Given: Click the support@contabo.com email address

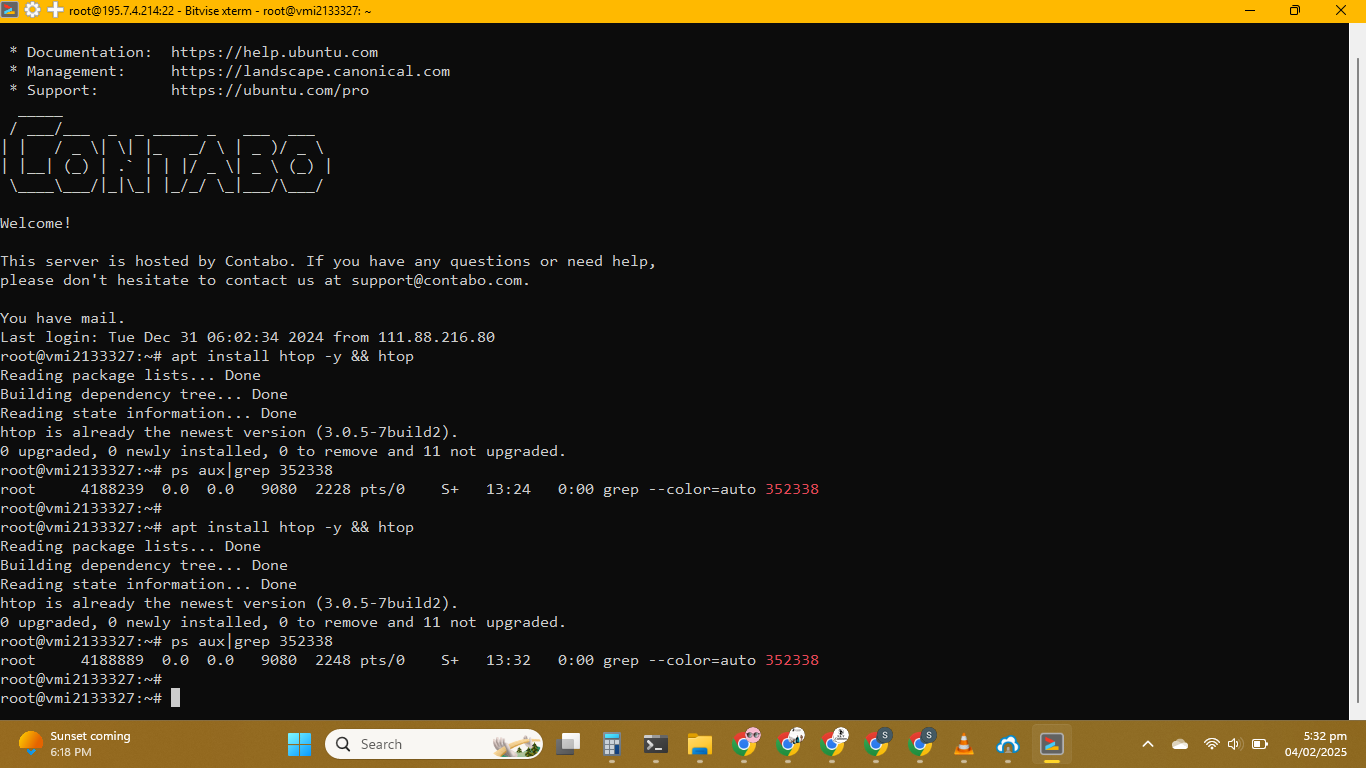Looking at the screenshot, I should pyautogui.click(x=437, y=280).
